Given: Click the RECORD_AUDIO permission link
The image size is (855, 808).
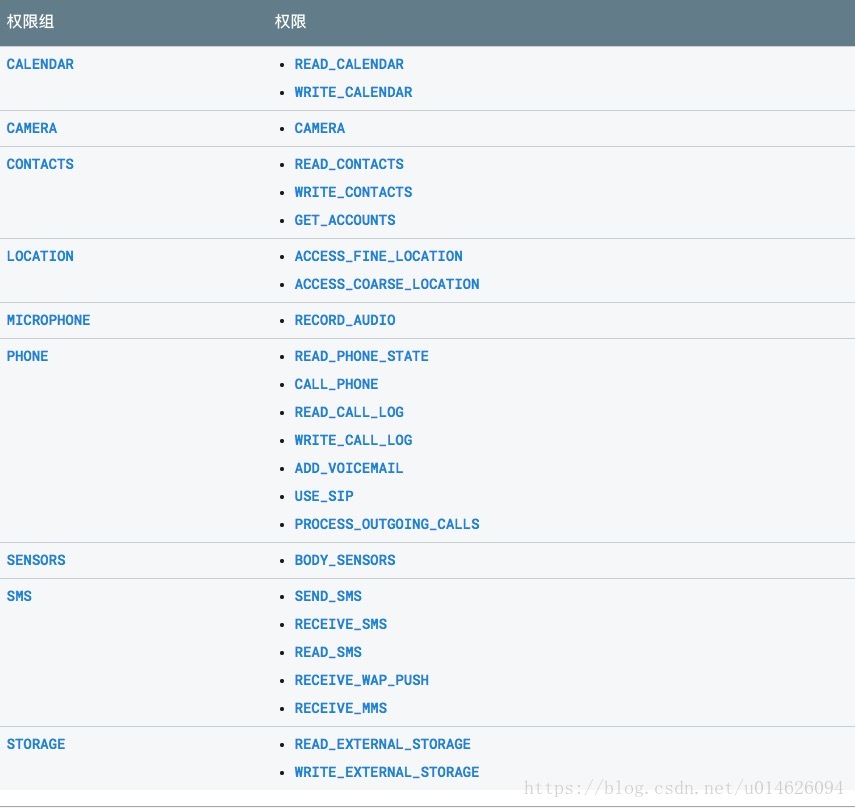Looking at the screenshot, I should pyautogui.click(x=345, y=320).
